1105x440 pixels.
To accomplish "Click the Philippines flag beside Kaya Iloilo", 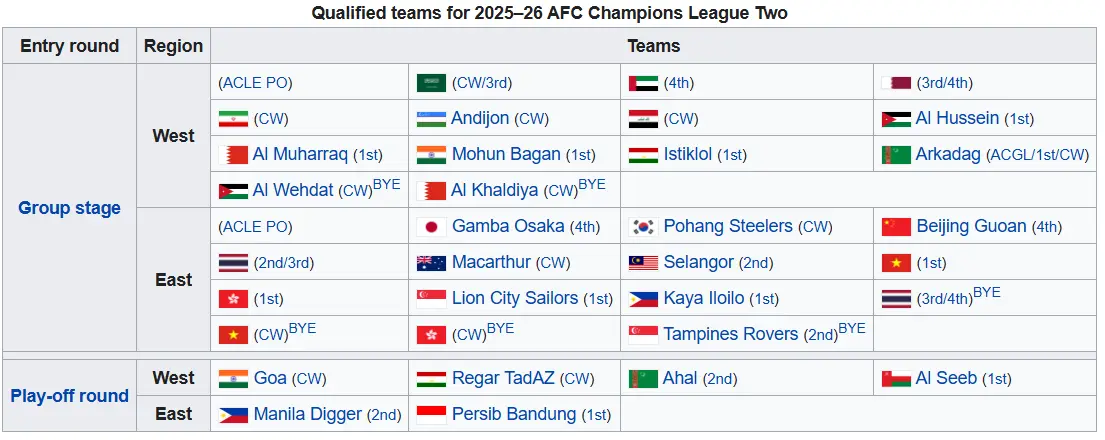I will pyautogui.click(x=643, y=299).
